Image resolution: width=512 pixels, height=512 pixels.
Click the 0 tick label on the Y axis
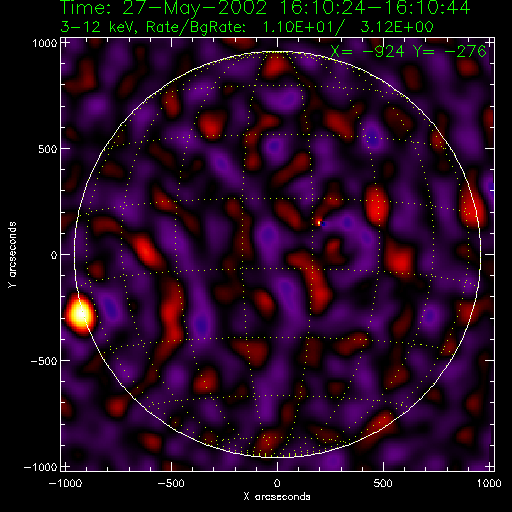[x=54, y=255]
